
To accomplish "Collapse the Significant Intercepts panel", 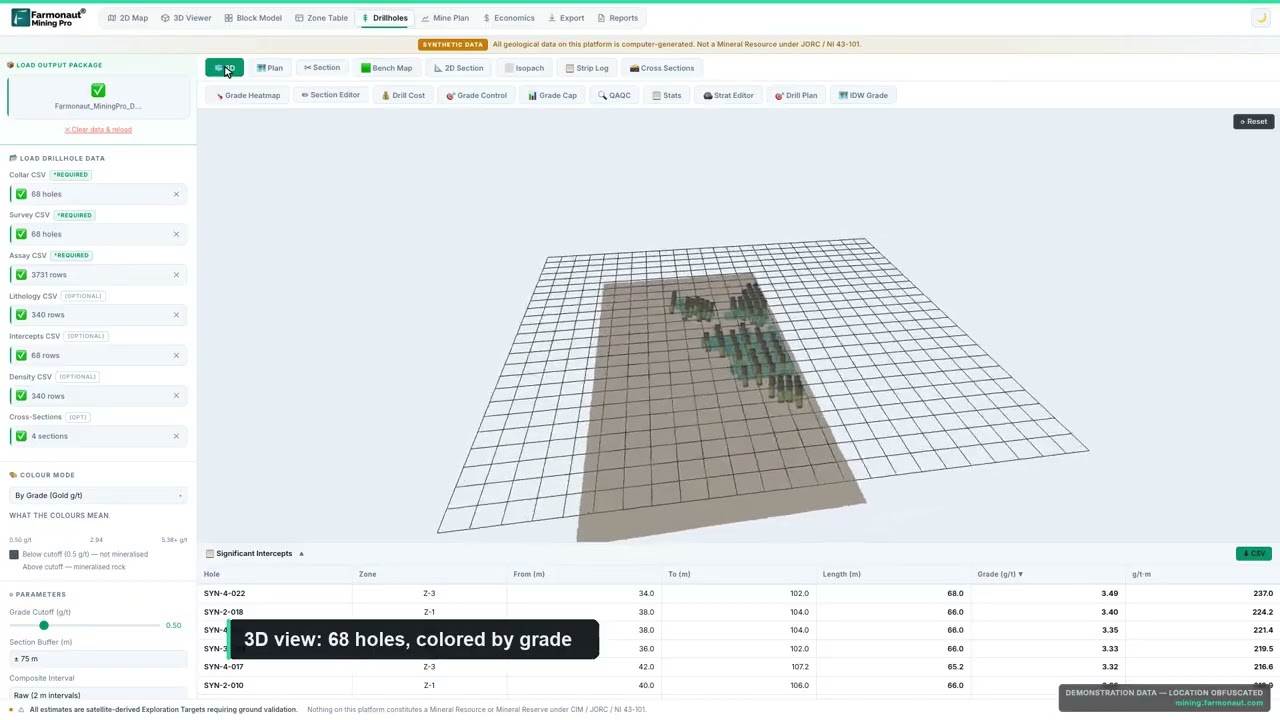I will click(x=301, y=553).
